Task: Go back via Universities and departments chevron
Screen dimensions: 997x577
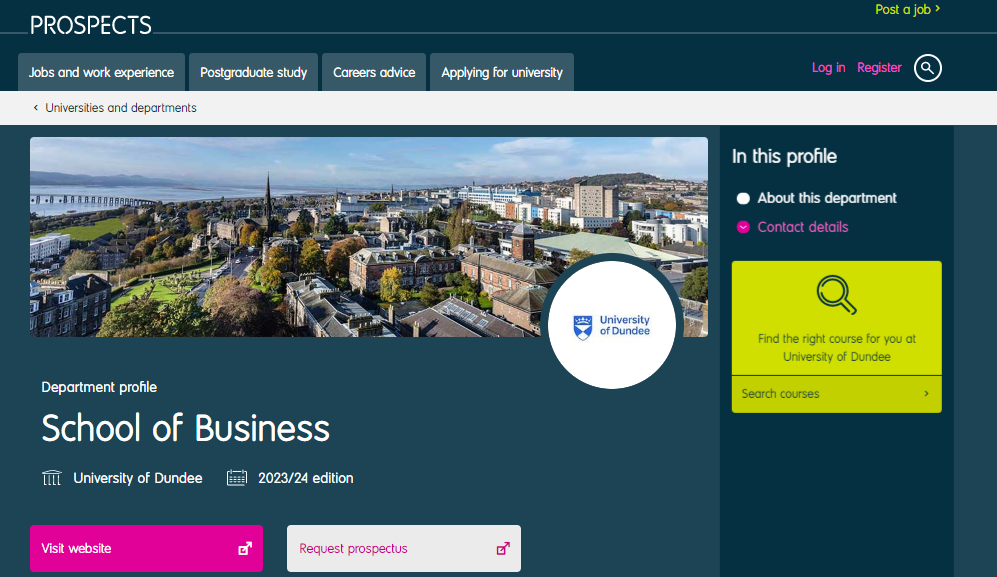Action: click(x=36, y=108)
